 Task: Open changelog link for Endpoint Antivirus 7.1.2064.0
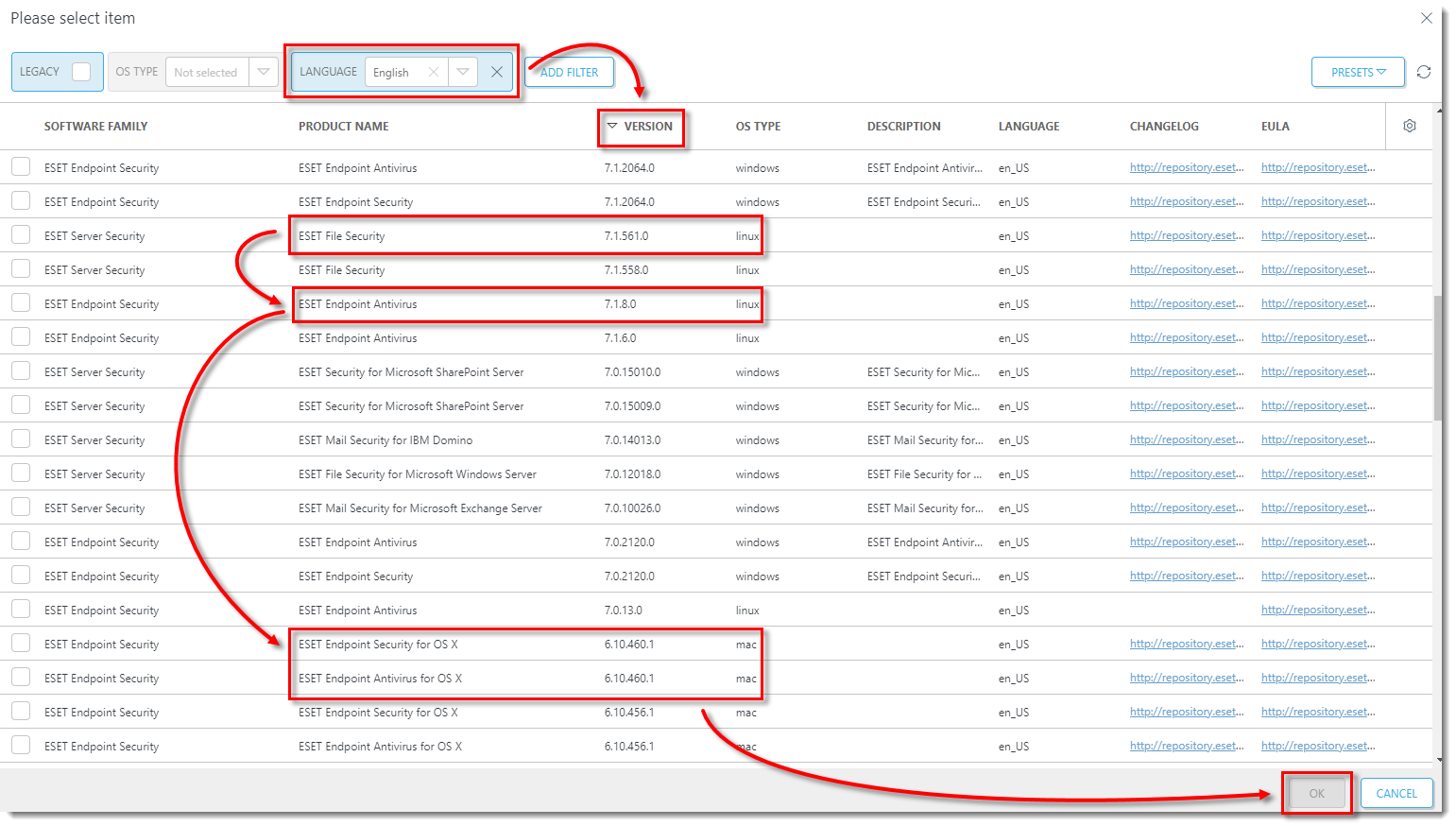point(1187,167)
